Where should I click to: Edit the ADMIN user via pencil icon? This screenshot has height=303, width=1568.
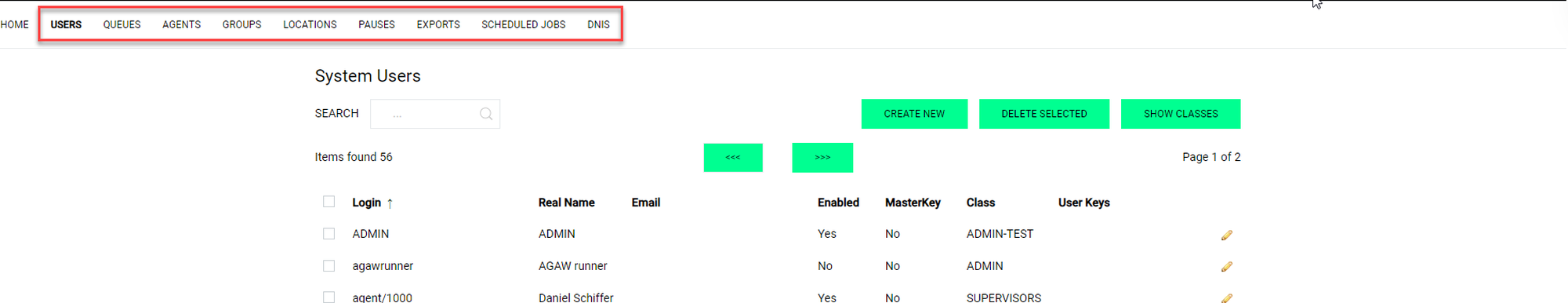(x=1226, y=235)
